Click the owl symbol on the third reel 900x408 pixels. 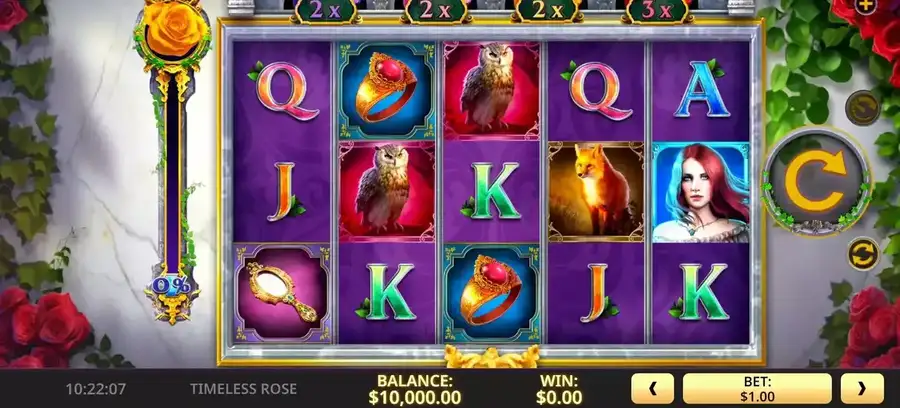491,90
